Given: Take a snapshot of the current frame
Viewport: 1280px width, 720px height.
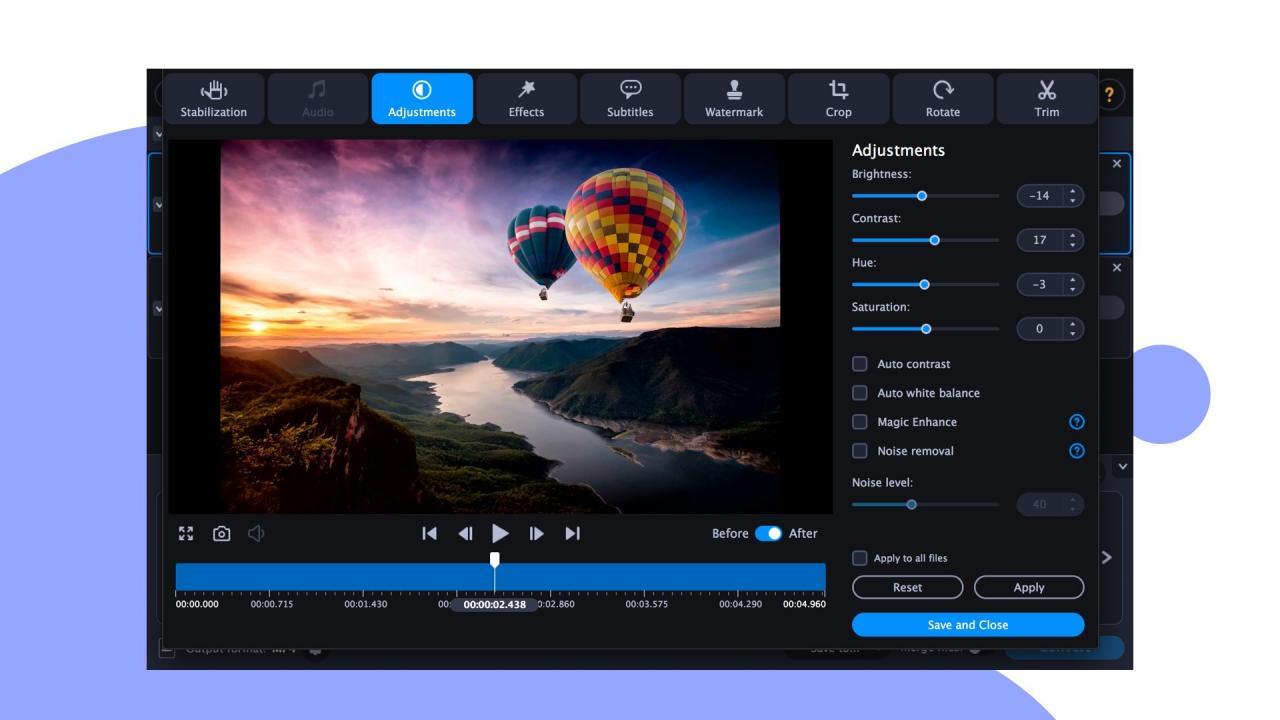Looking at the screenshot, I should [222, 533].
